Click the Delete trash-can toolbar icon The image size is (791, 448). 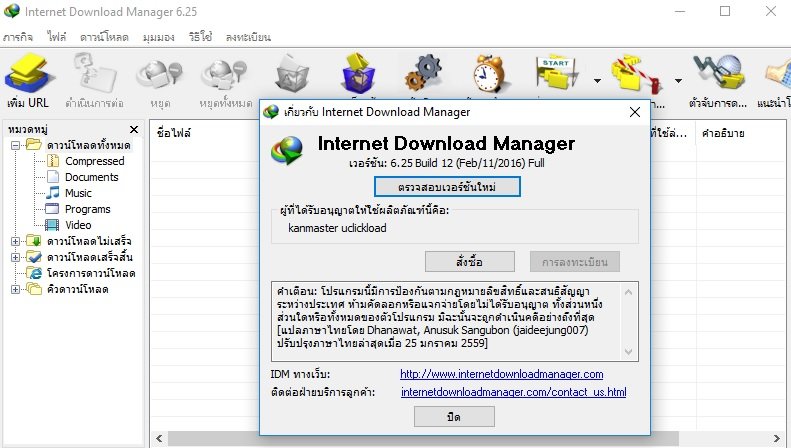pos(292,74)
